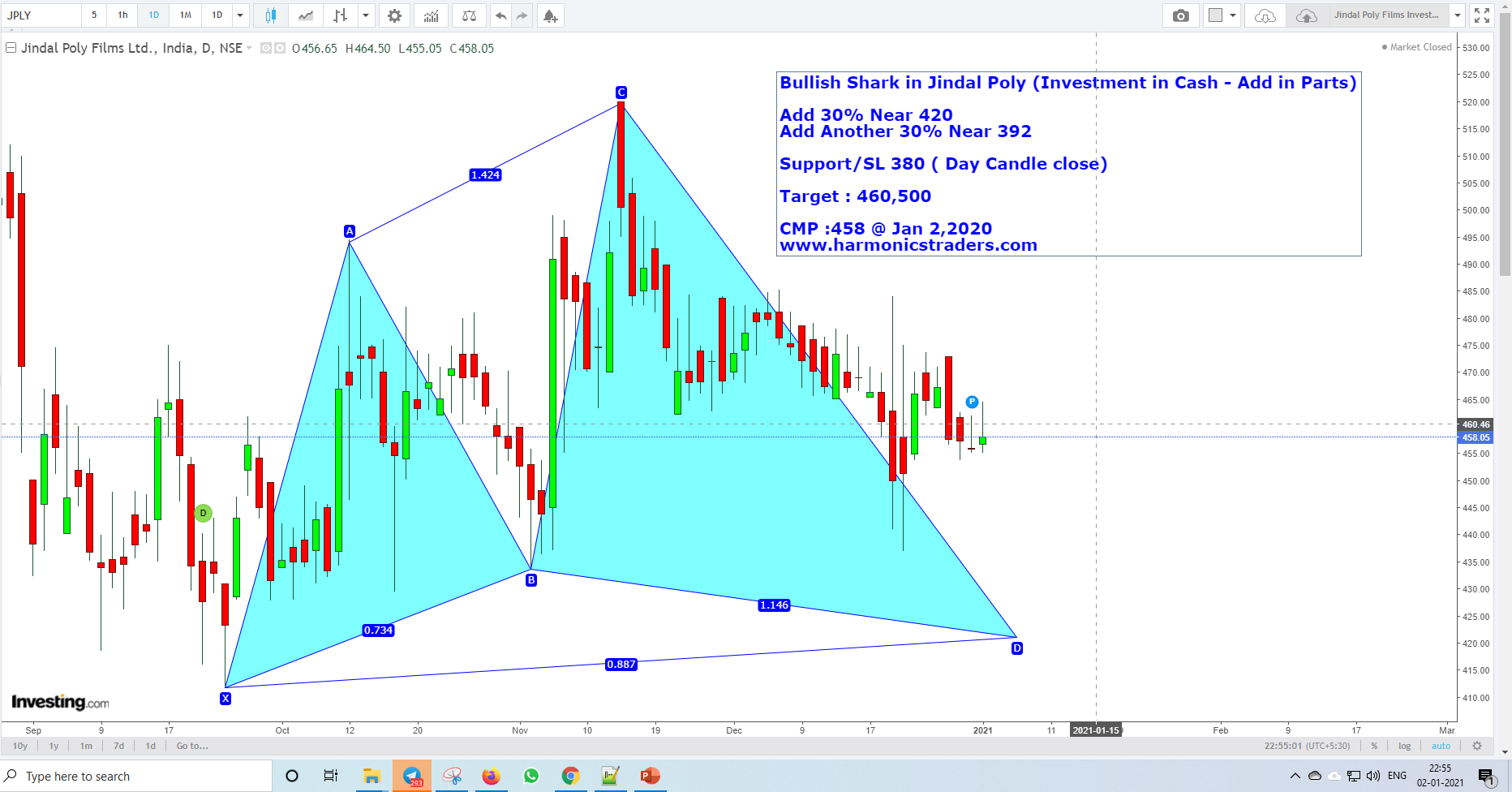Toggle auto scale mode
This screenshot has width=1512, height=792.
pos(1441,746)
